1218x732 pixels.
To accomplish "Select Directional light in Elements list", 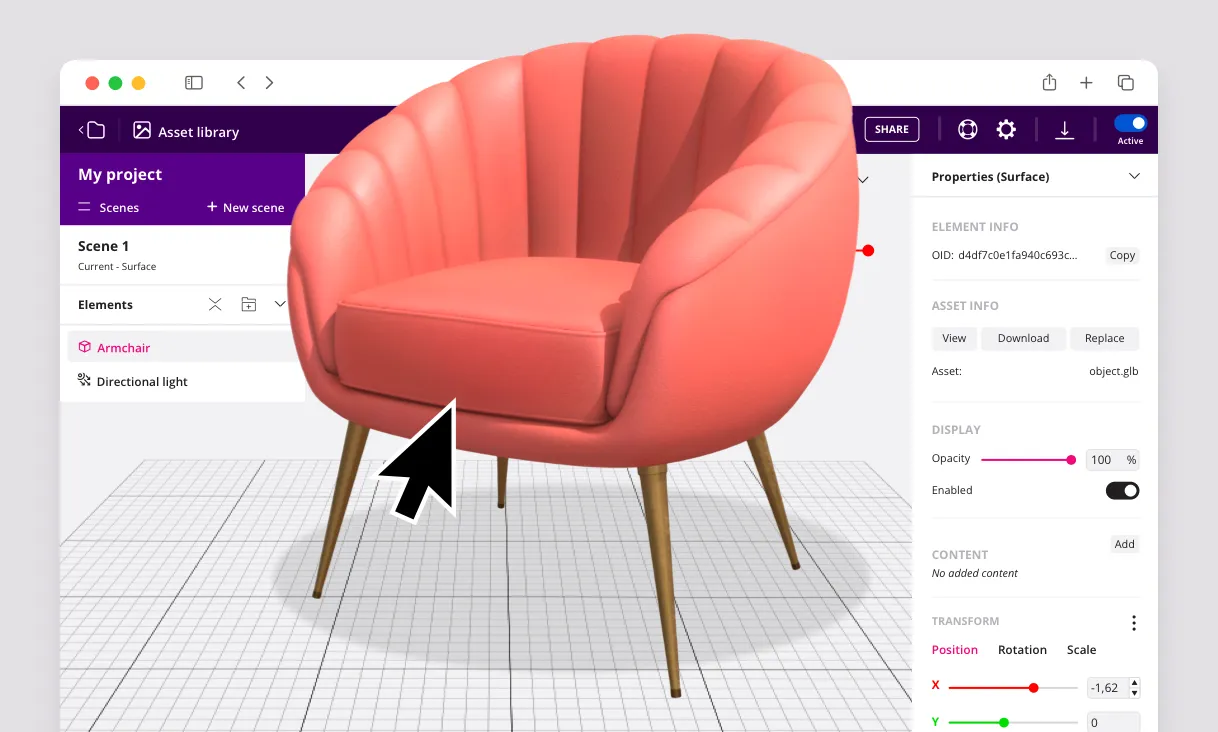I will (x=141, y=382).
